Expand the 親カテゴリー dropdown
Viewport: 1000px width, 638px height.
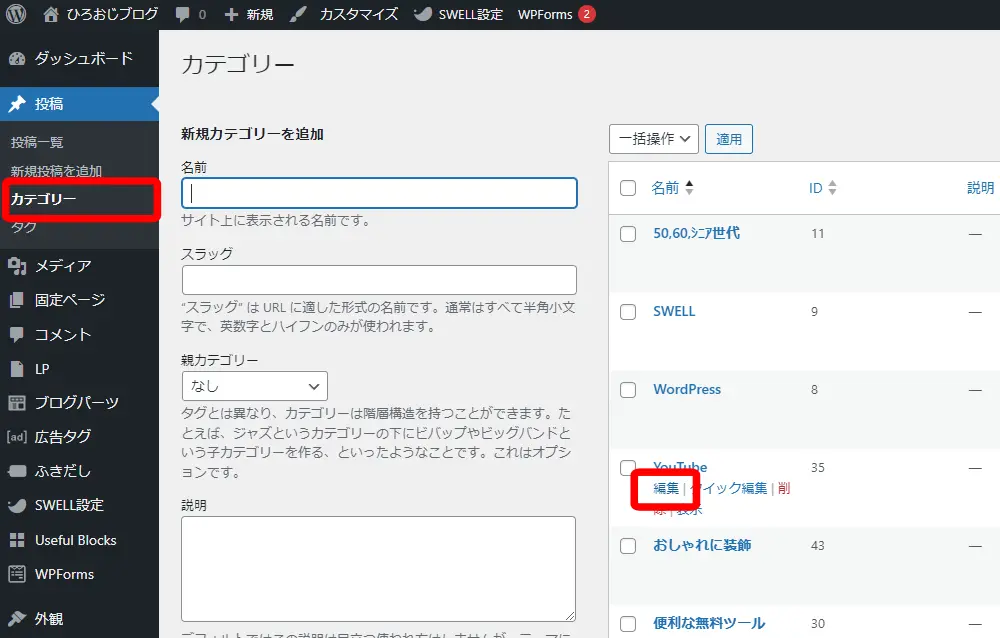[254, 386]
